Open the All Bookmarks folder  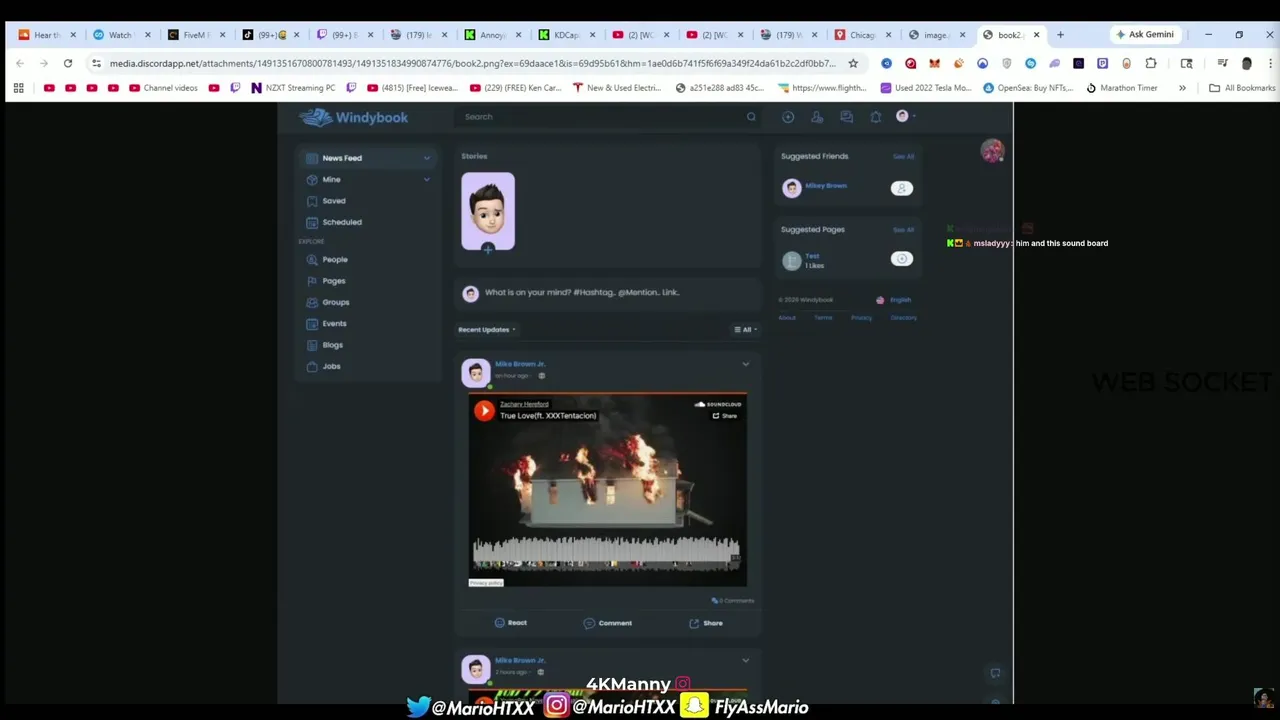(1241, 88)
